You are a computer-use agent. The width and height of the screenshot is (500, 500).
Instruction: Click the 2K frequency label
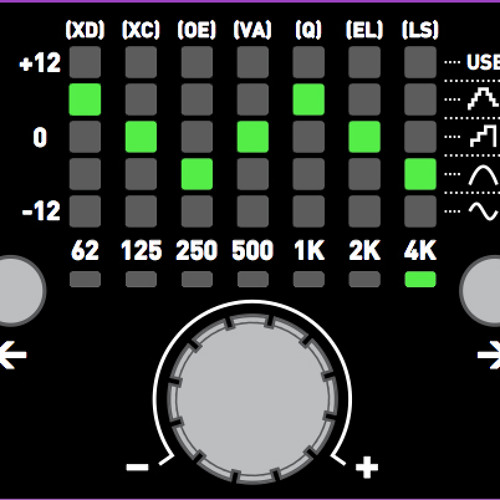[364, 251]
